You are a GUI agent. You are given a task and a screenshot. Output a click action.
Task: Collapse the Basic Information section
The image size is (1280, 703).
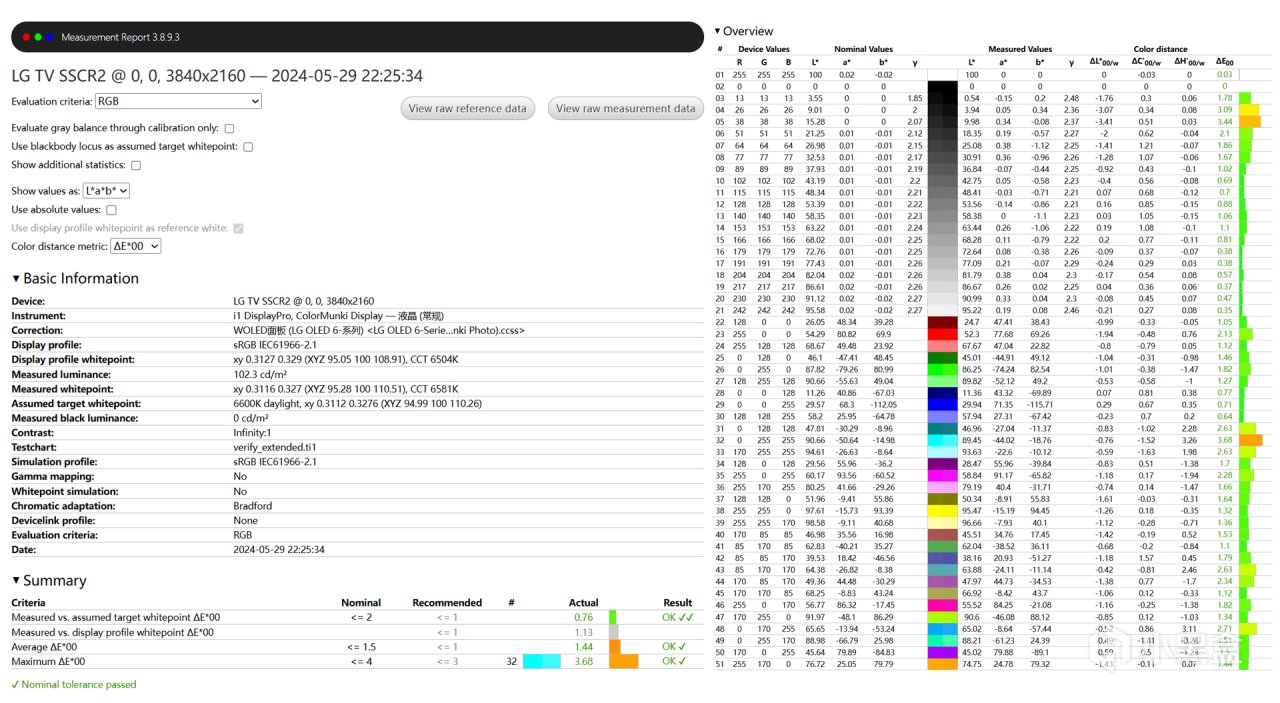(75, 278)
